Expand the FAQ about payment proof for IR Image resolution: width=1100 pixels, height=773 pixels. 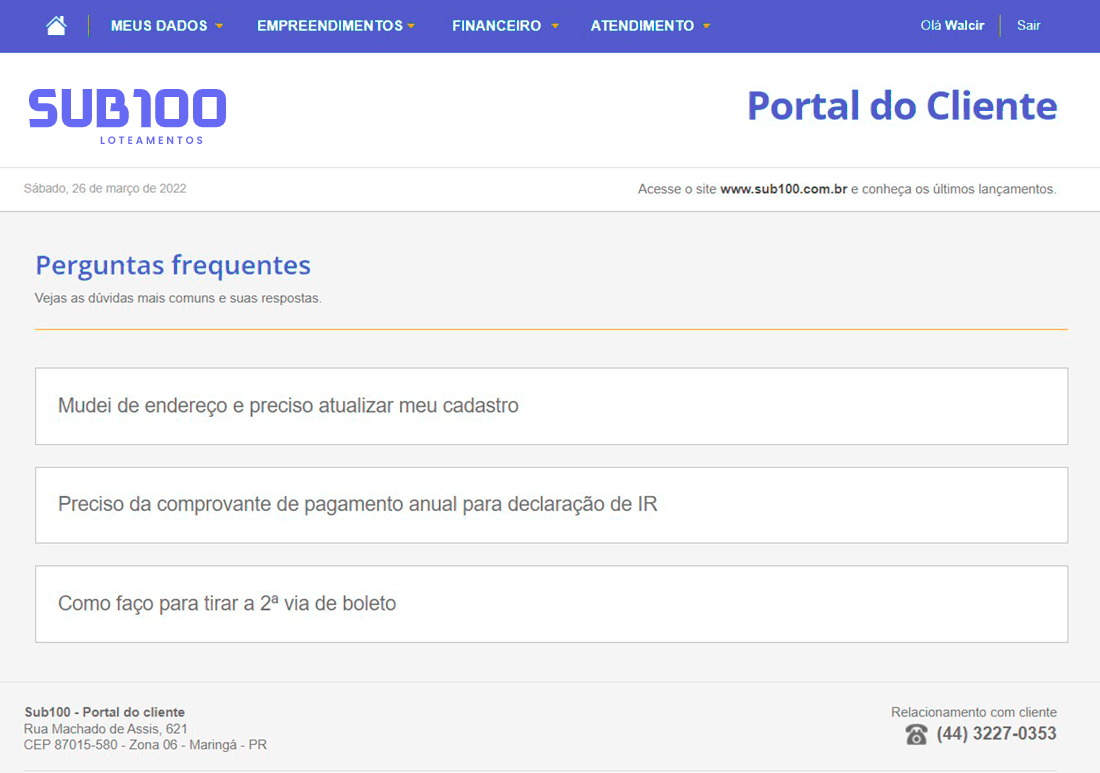click(551, 505)
